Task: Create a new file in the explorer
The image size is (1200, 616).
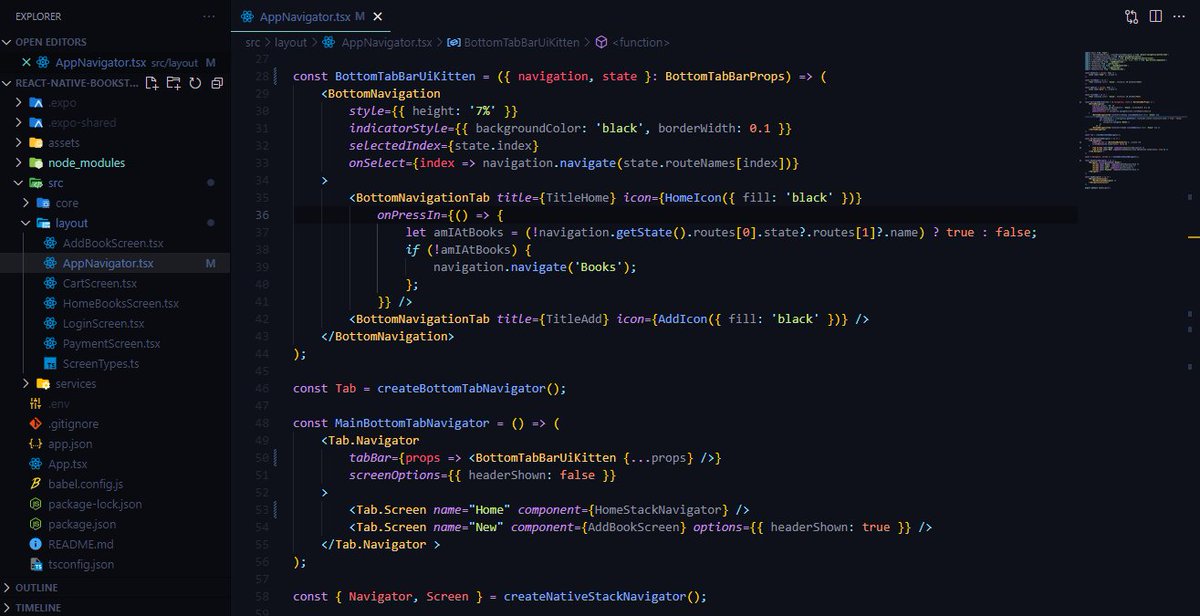Action: click(152, 83)
